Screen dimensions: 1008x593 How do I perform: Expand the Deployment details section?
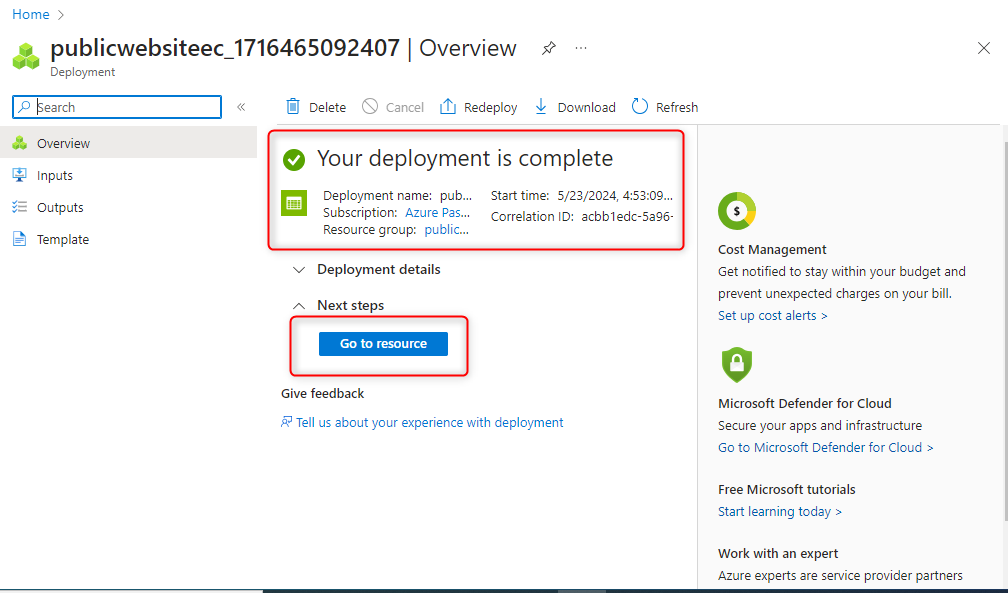tap(299, 270)
